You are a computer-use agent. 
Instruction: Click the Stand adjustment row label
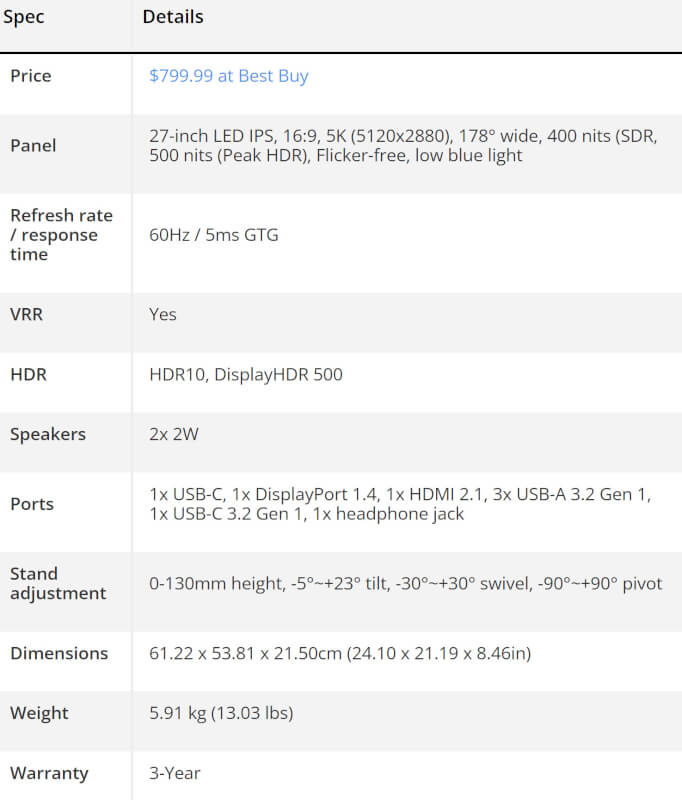click(58, 583)
